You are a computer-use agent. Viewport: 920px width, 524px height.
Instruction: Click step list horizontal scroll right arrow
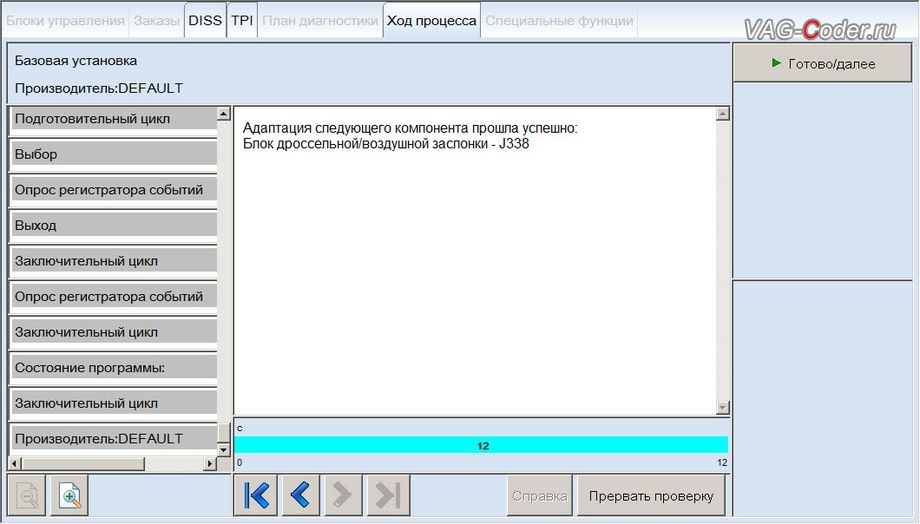(209, 464)
